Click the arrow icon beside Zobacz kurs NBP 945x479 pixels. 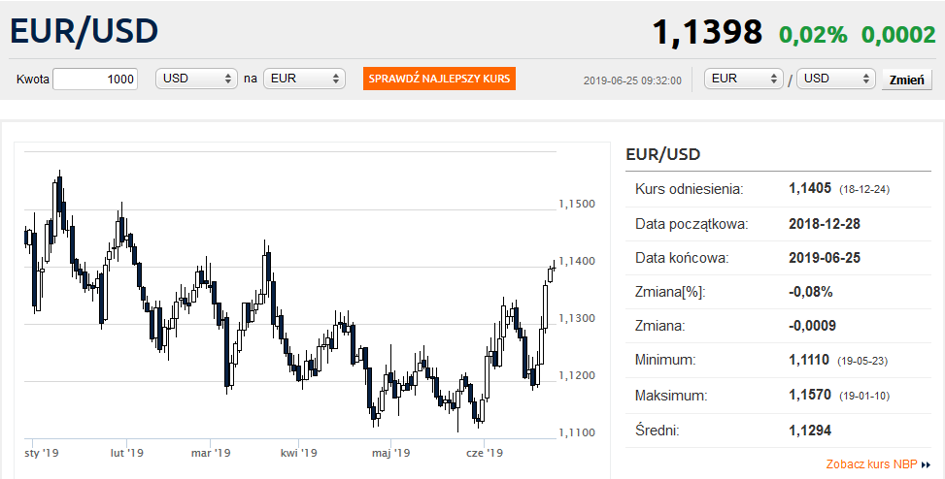coord(926,465)
